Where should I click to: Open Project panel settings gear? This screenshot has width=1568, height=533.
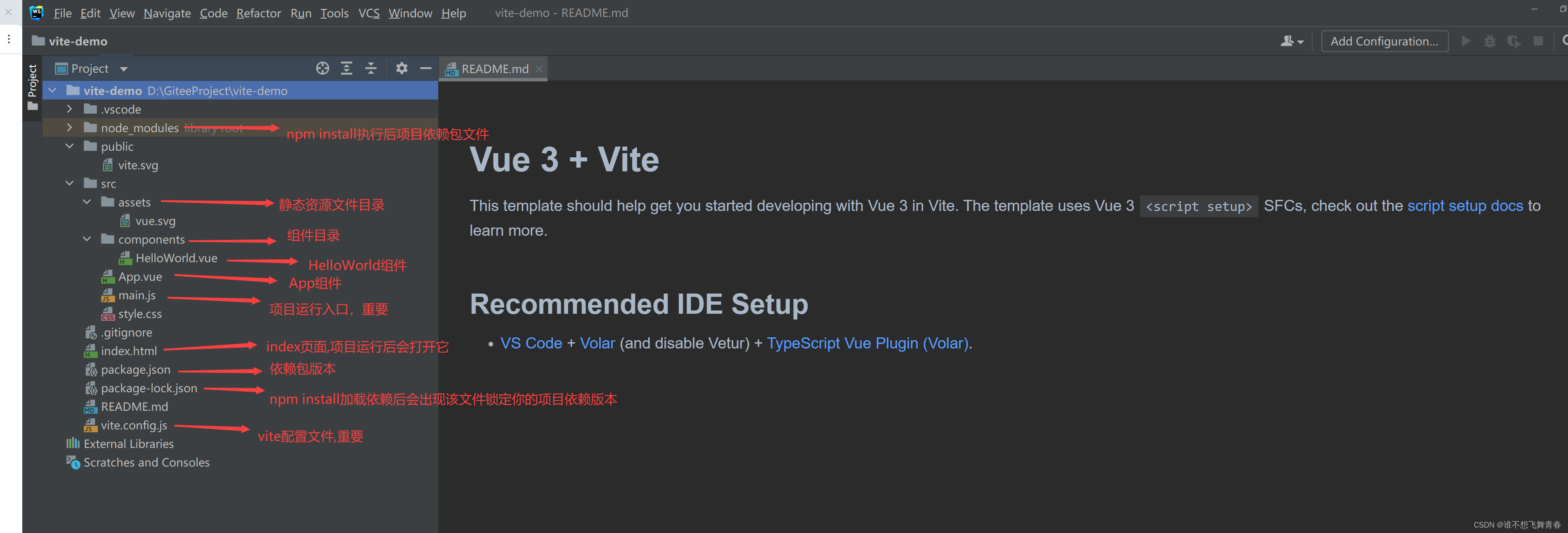[x=402, y=68]
